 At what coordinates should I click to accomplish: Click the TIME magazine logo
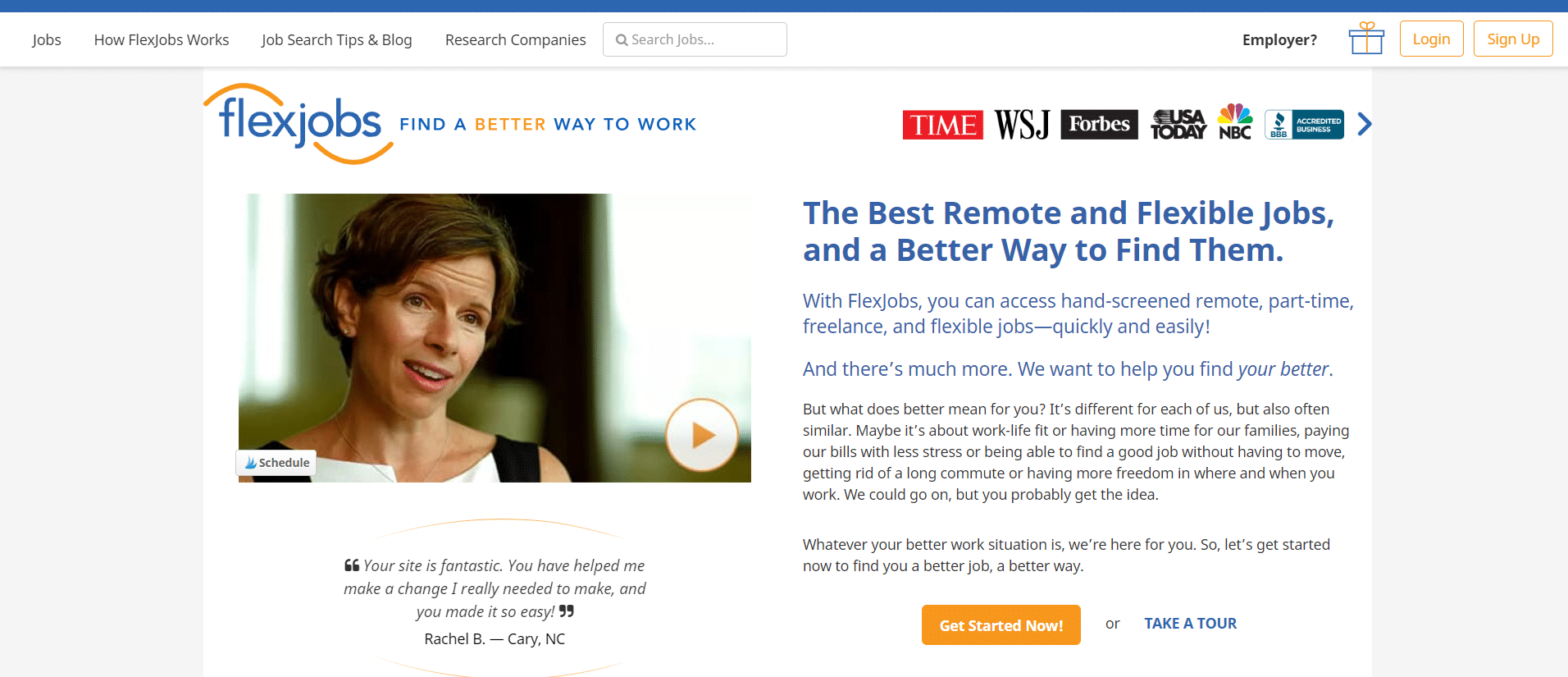(942, 125)
